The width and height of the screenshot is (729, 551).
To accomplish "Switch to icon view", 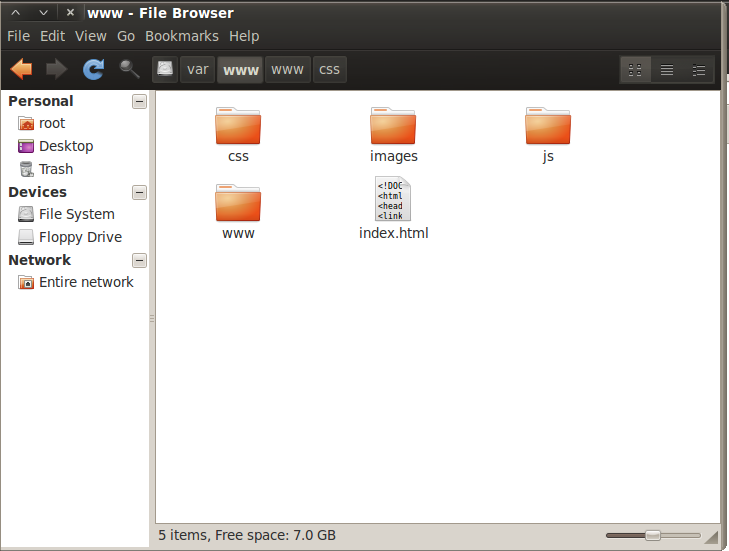I will 635,70.
